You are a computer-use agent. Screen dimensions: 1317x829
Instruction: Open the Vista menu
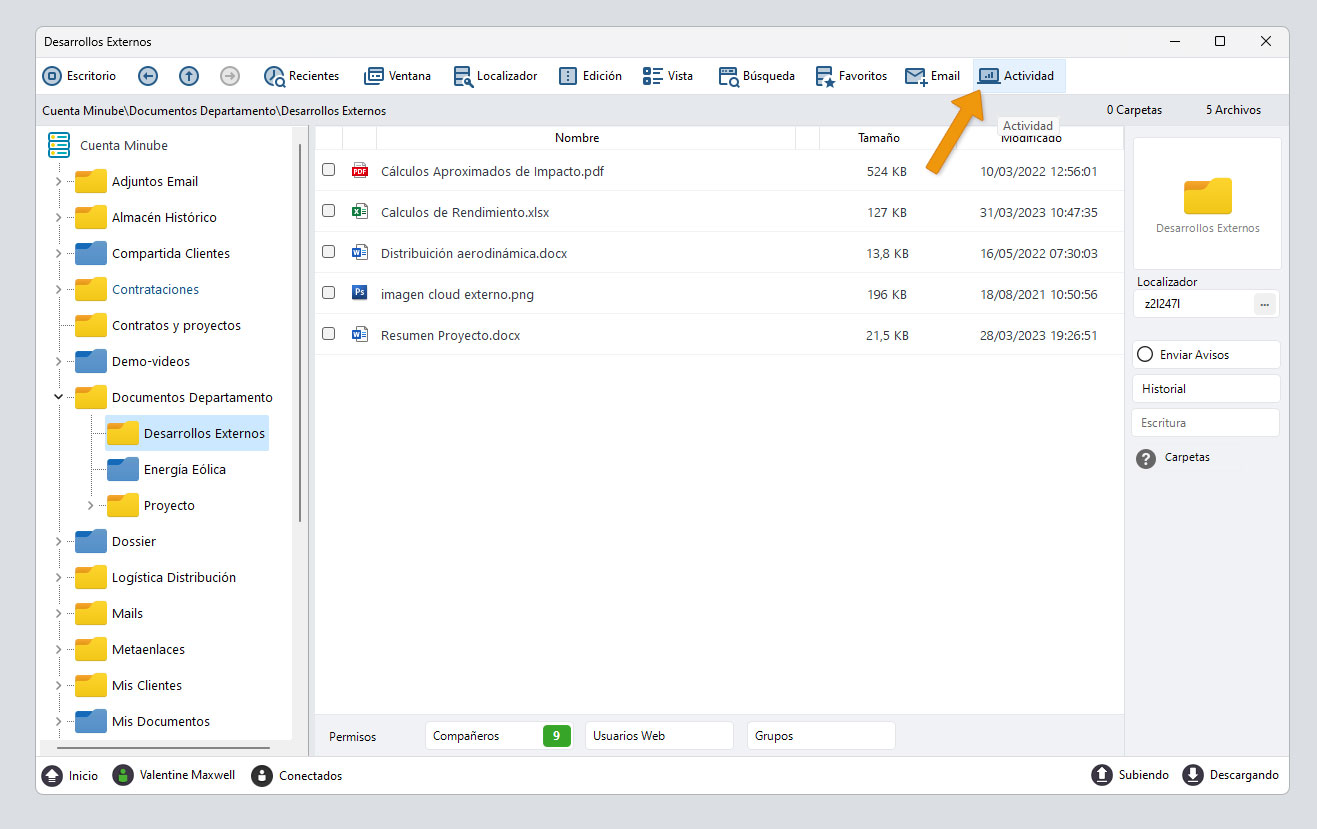[x=668, y=76]
